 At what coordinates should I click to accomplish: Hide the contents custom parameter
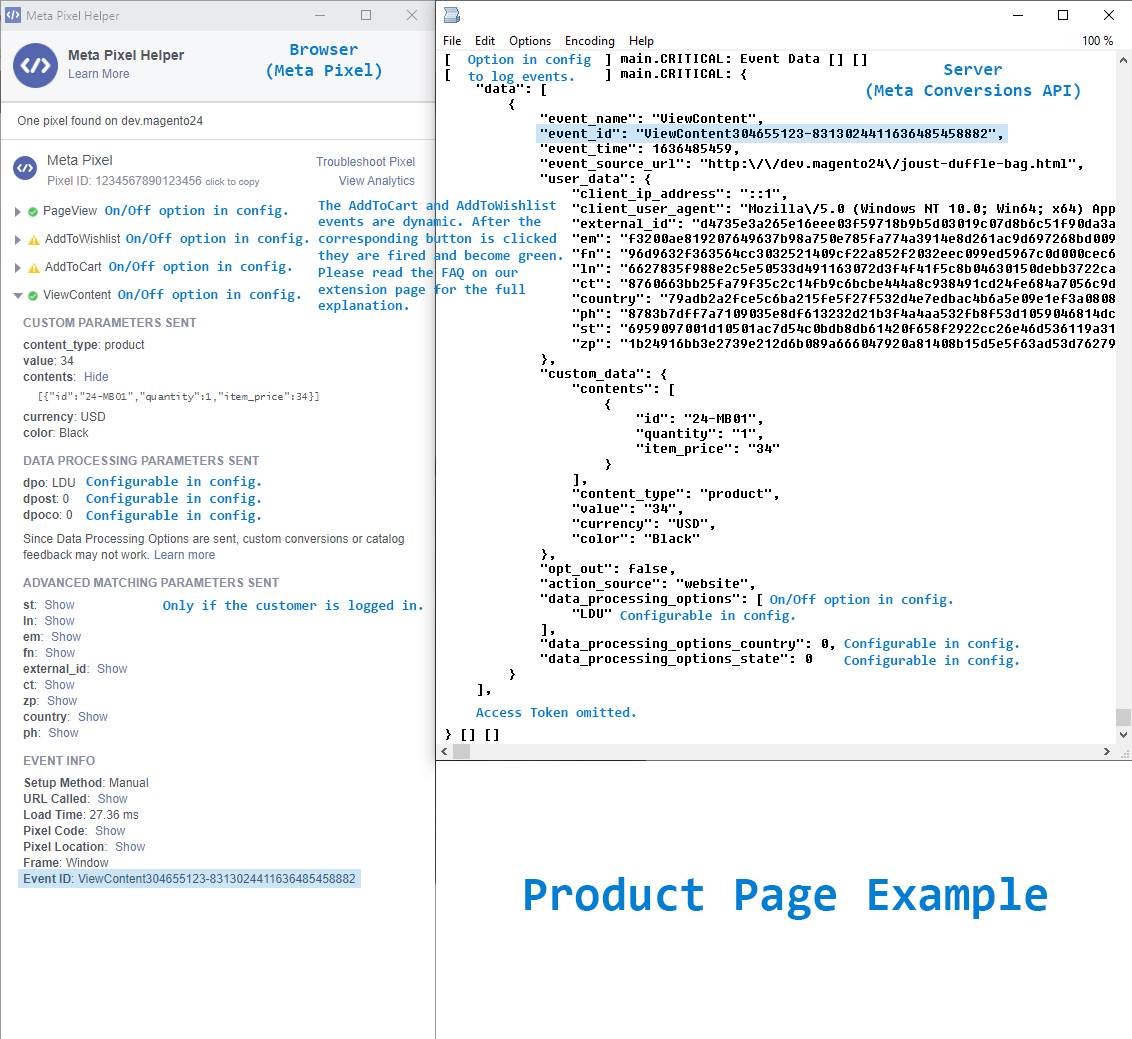tap(95, 377)
